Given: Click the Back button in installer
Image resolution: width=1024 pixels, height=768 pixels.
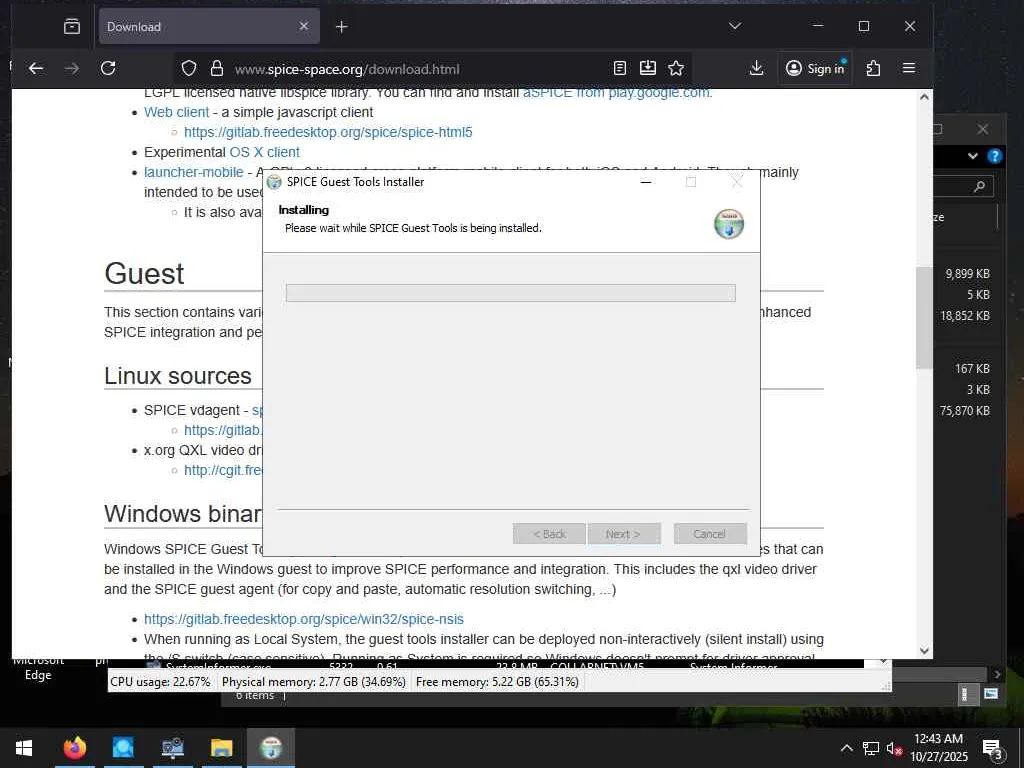Looking at the screenshot, I should point(549,534).
